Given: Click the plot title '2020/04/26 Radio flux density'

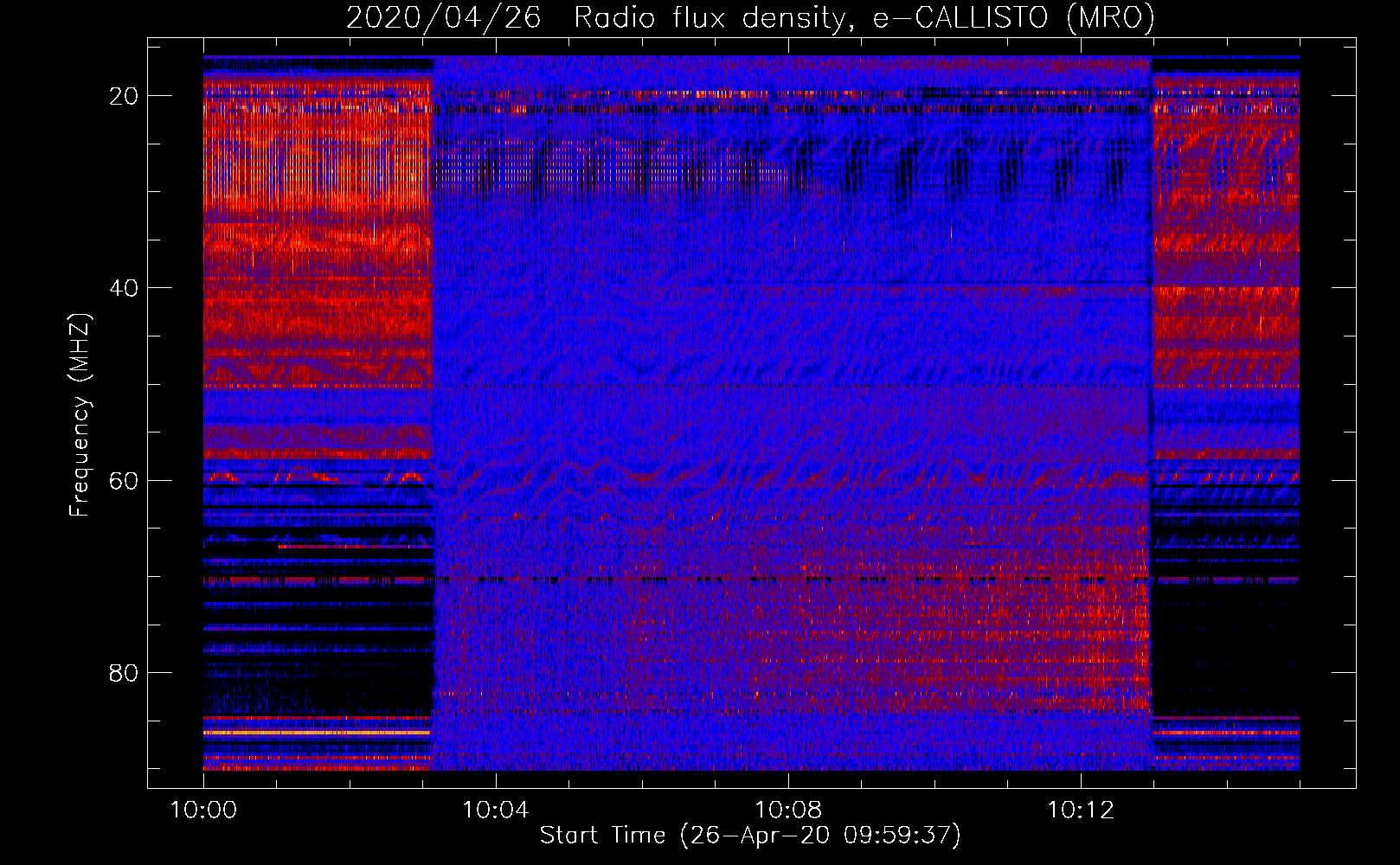Looking at the screenshot, I should 750,17.
